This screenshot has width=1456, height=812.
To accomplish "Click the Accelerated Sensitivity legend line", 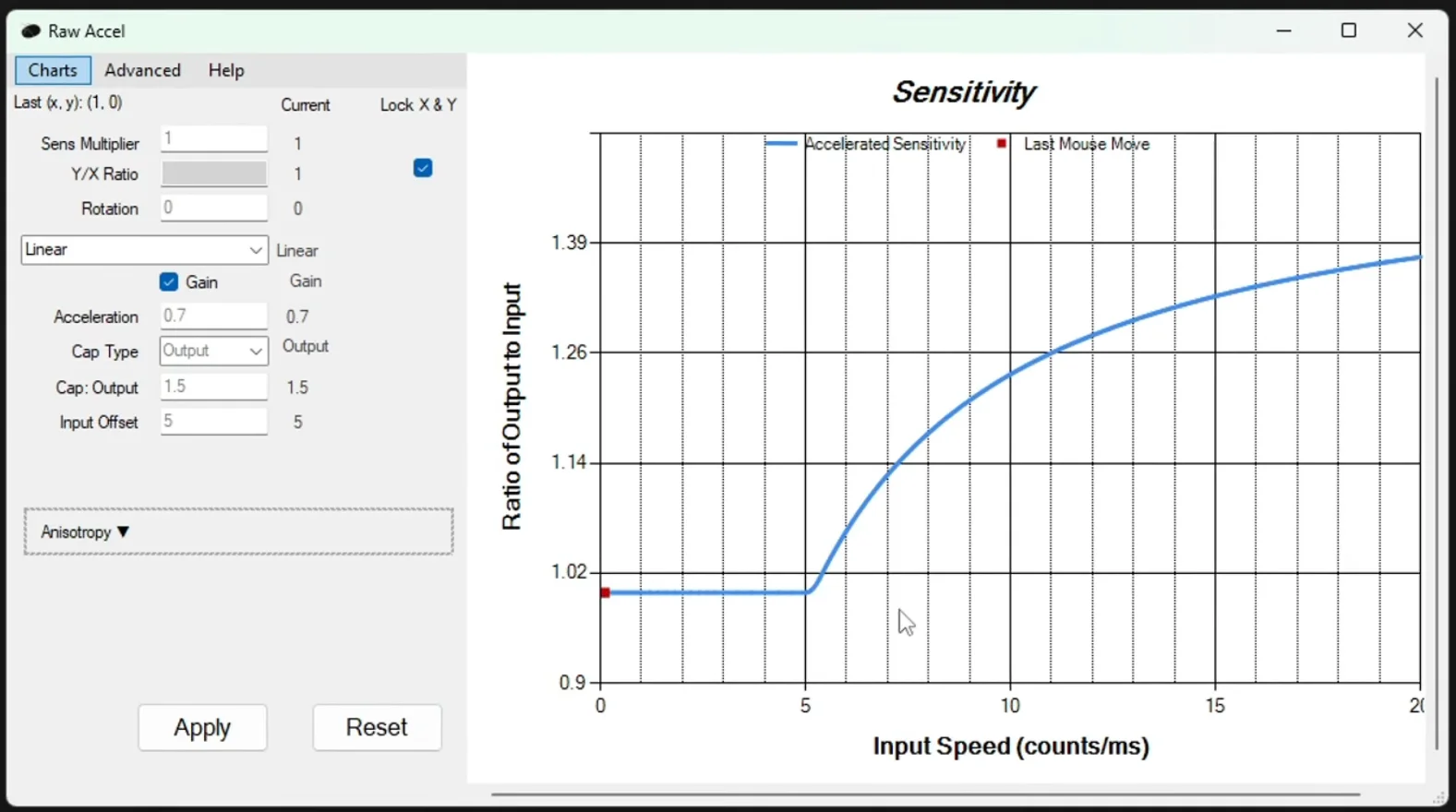I will coord(781,144).
